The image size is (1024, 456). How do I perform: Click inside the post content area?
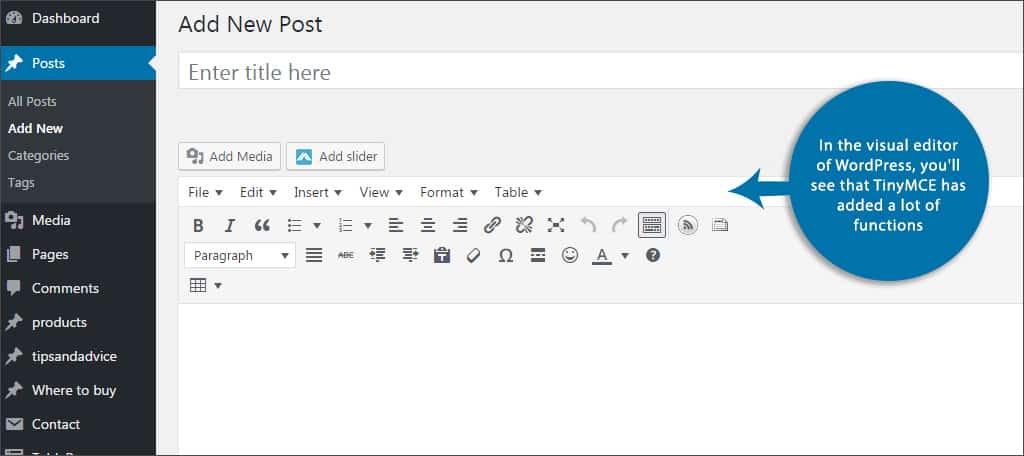[x=601, y=379]
